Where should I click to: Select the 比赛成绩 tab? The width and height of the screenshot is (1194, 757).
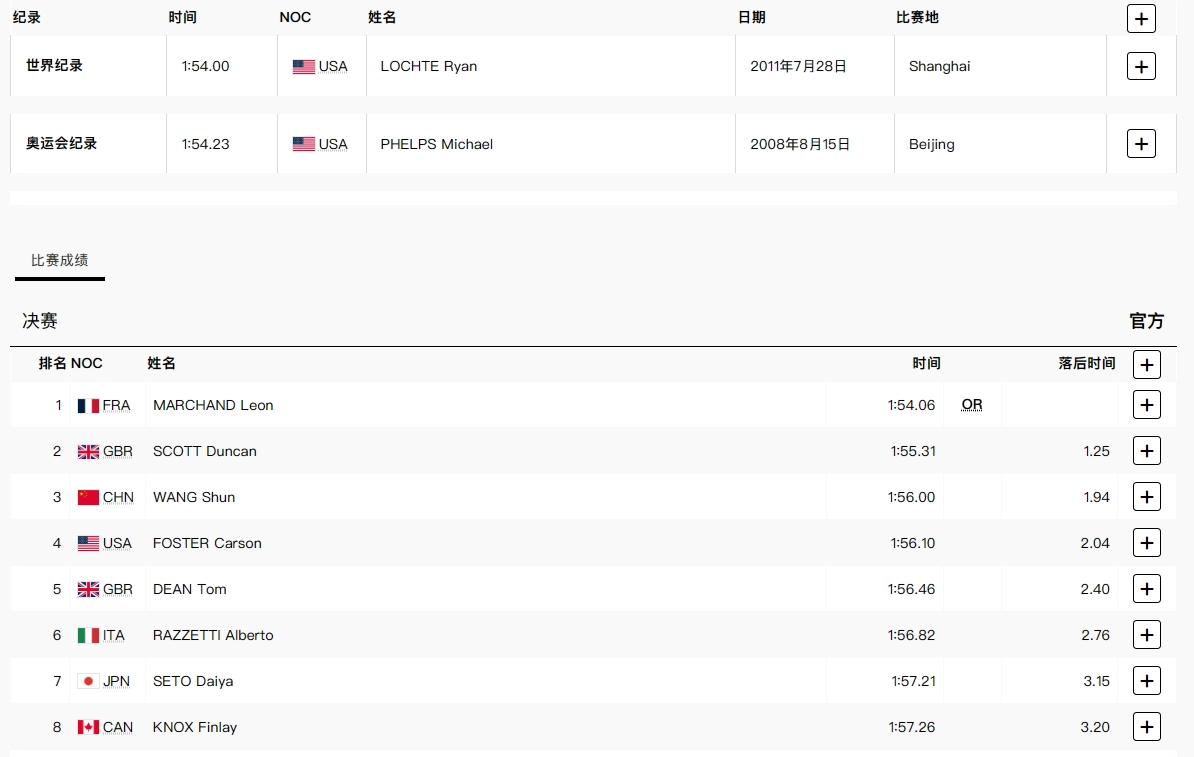pyautogui.click(x=60, y=260)
